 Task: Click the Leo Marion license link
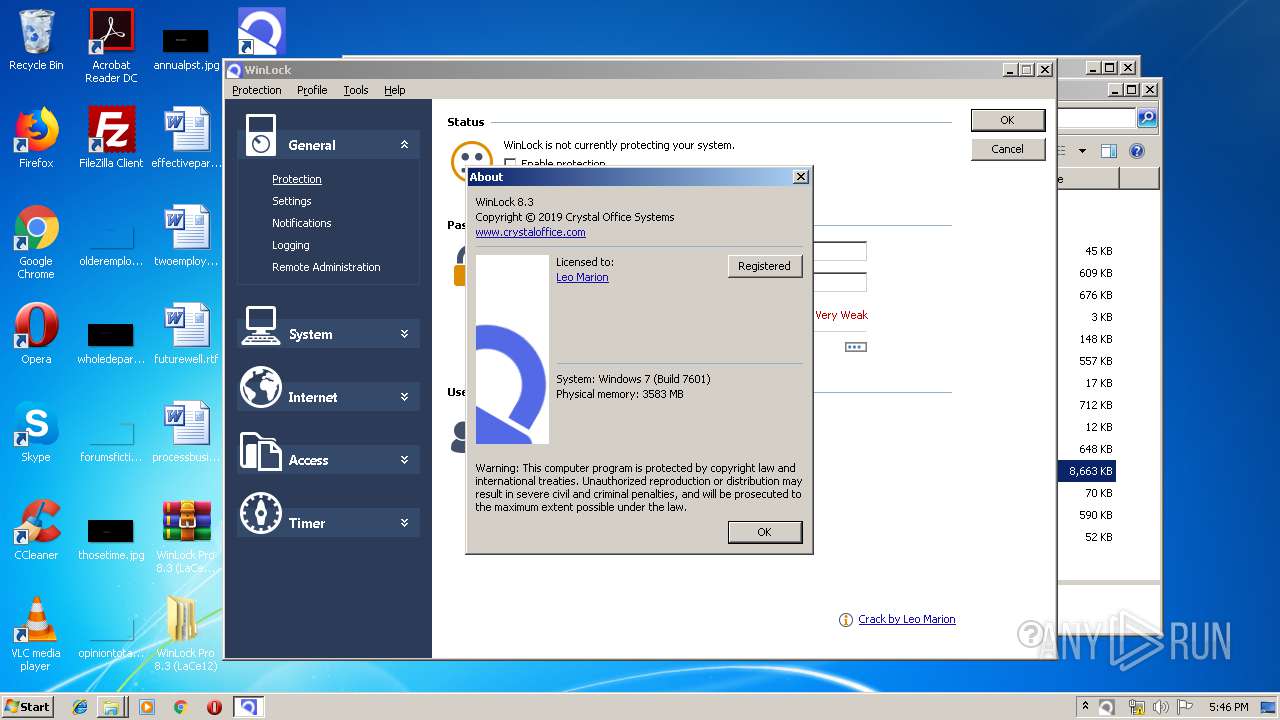pos(582,277)
